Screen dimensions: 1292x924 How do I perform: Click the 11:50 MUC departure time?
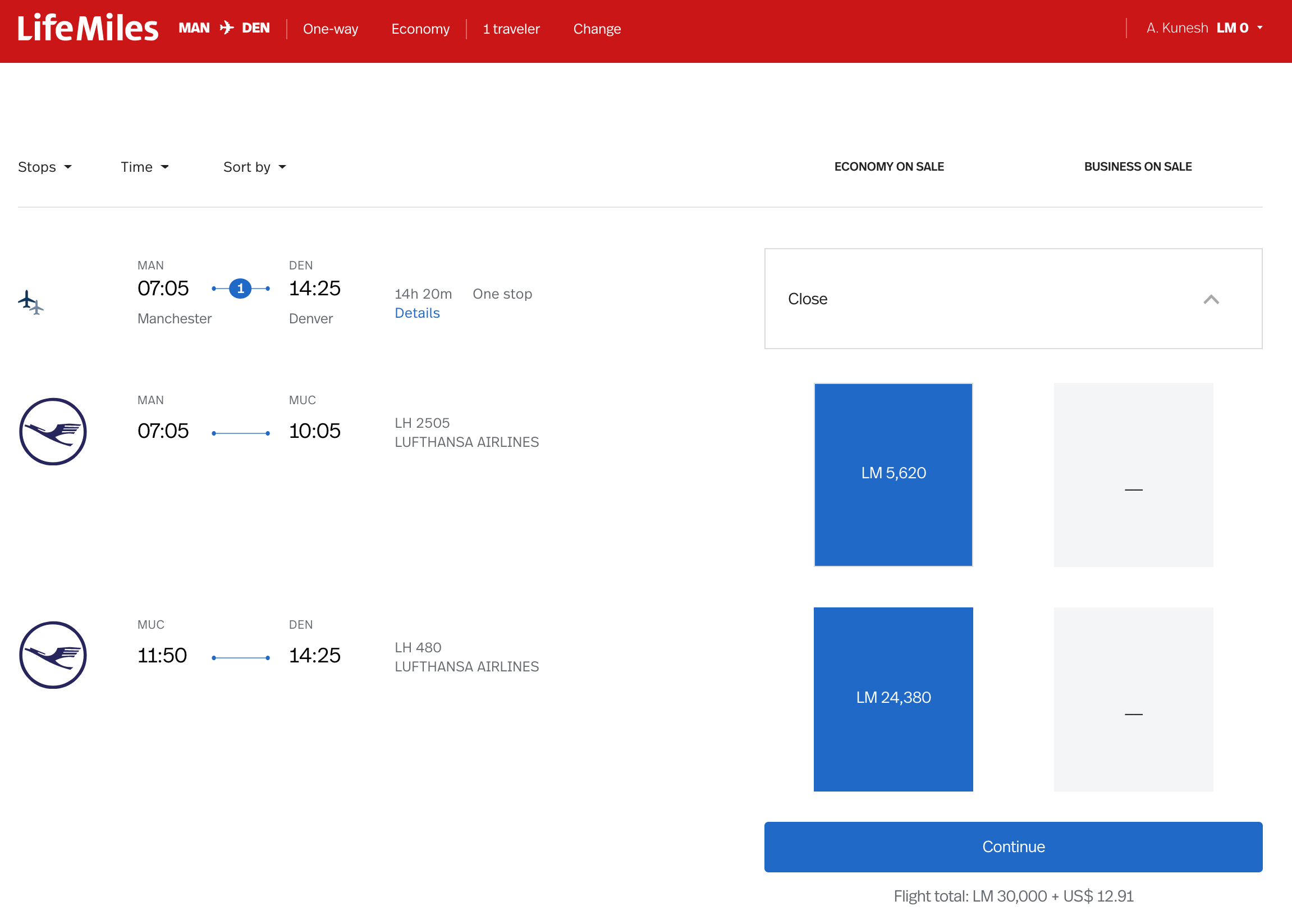point(162,656)
